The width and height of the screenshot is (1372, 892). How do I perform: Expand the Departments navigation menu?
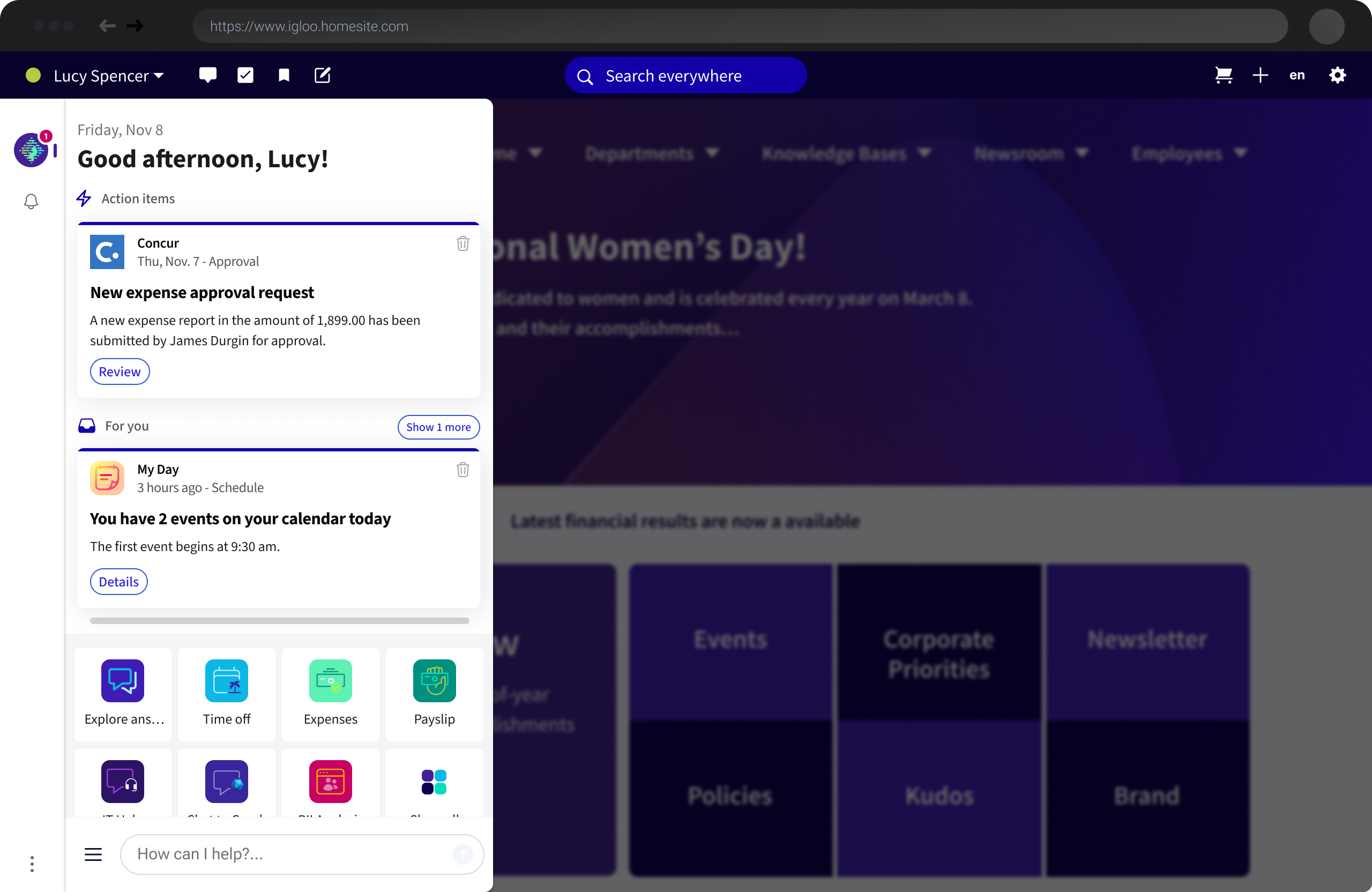pyautogui.click(x=651, y=153)
